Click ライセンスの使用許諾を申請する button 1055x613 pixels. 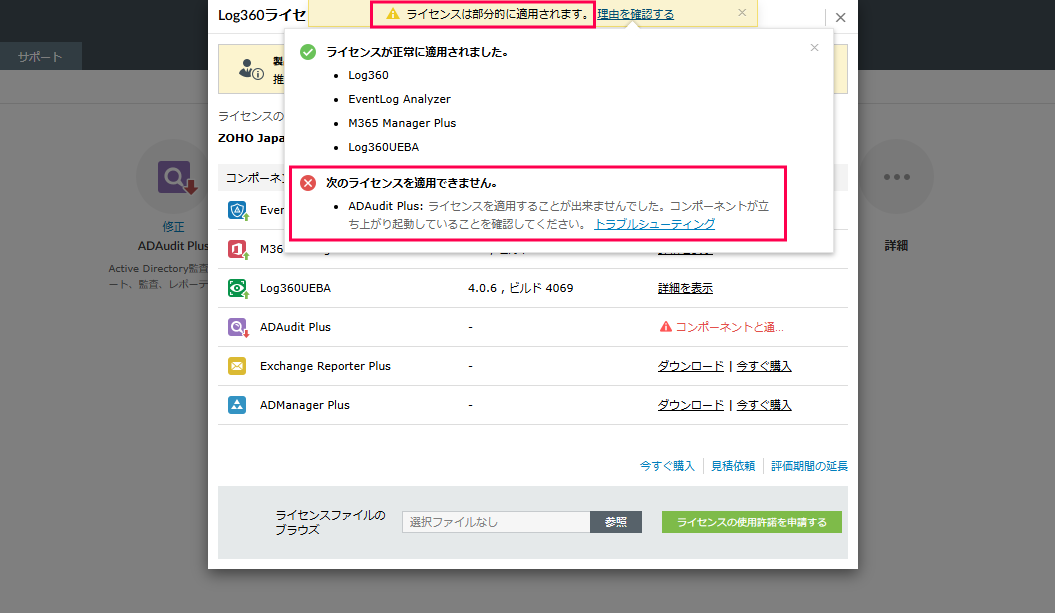(752, 522)
